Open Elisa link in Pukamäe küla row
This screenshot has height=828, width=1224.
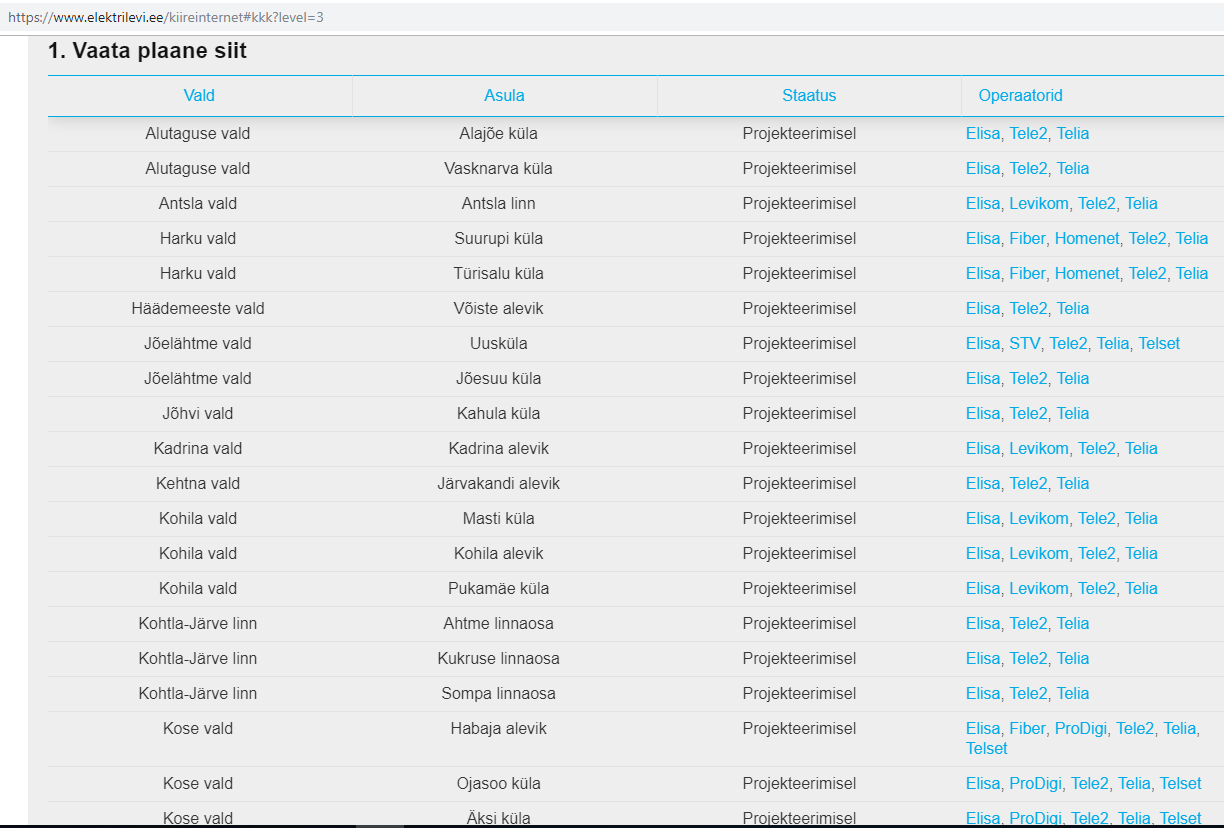coord(983,589)
